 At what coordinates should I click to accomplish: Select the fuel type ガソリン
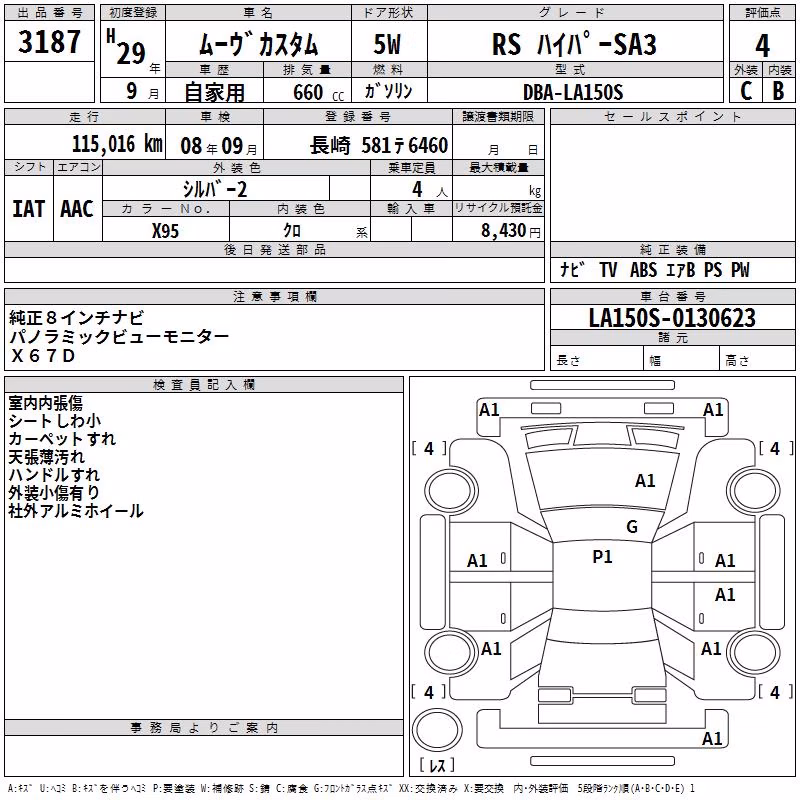pos(388,91)
